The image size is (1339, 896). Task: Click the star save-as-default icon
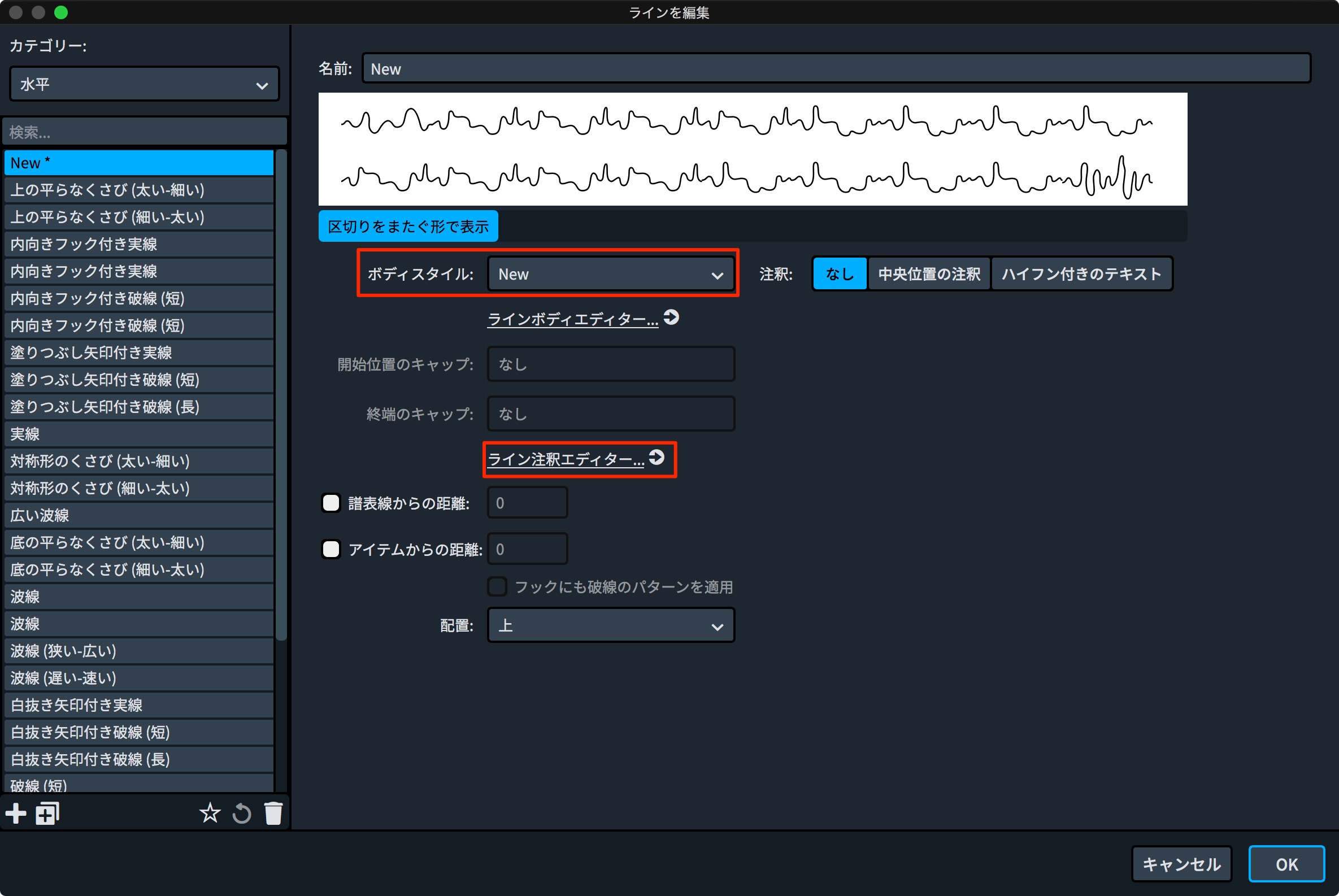[x=210, y=813]
